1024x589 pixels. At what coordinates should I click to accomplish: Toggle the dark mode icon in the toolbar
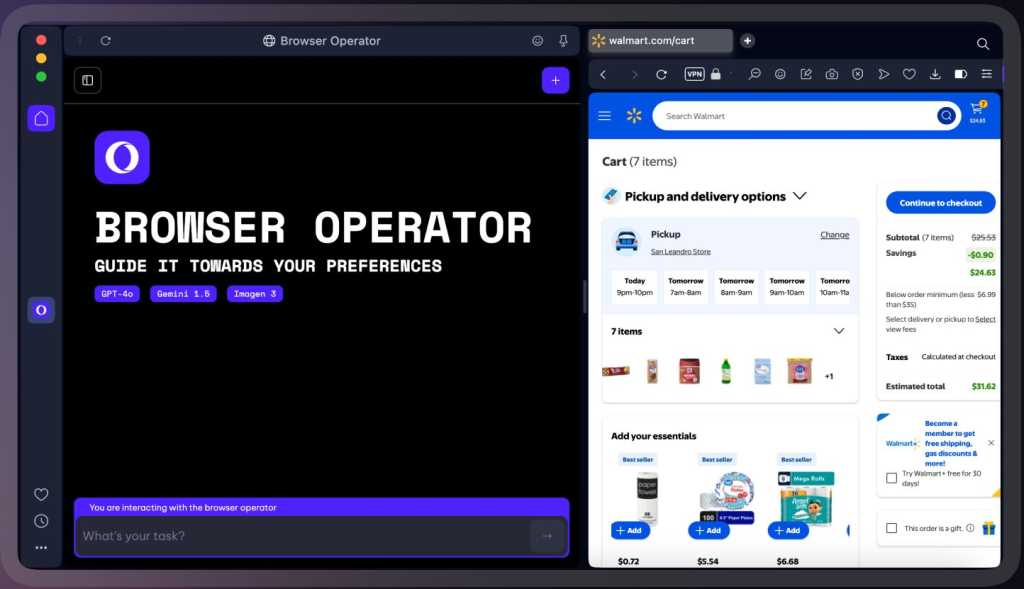[x=960, y=73]
